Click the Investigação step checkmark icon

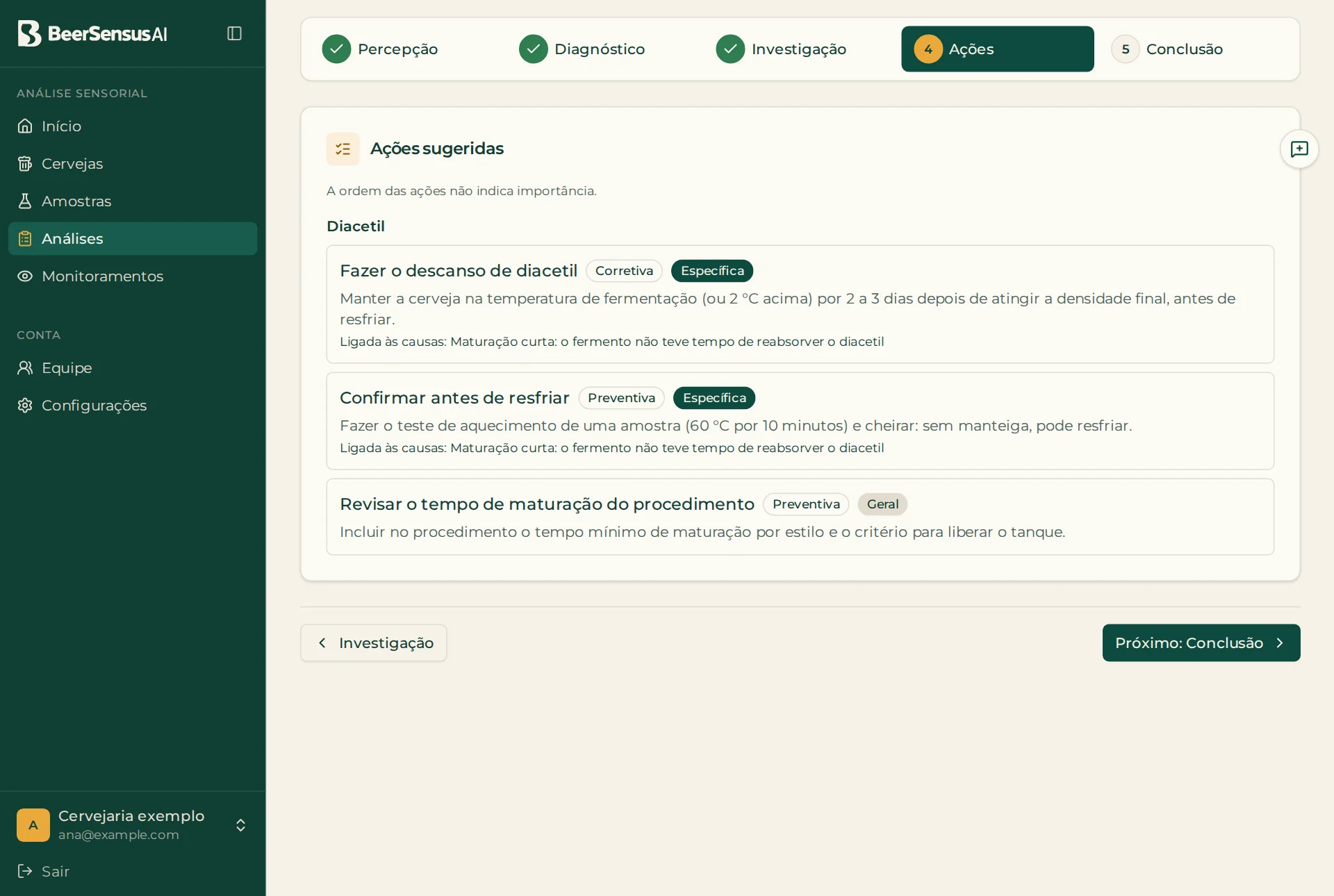coord(730,49)
